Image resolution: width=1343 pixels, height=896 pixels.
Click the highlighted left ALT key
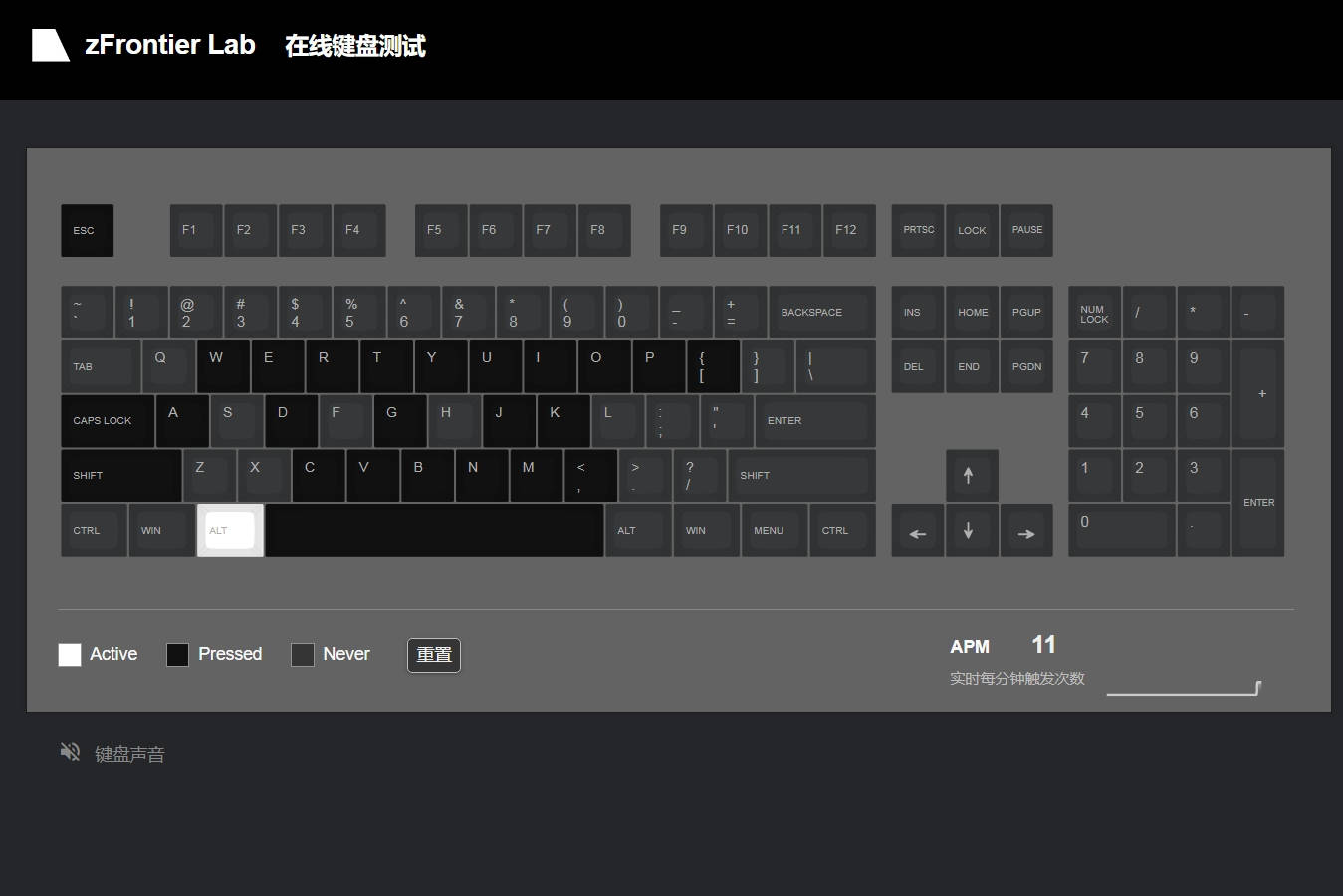click(x=230, y=530)
